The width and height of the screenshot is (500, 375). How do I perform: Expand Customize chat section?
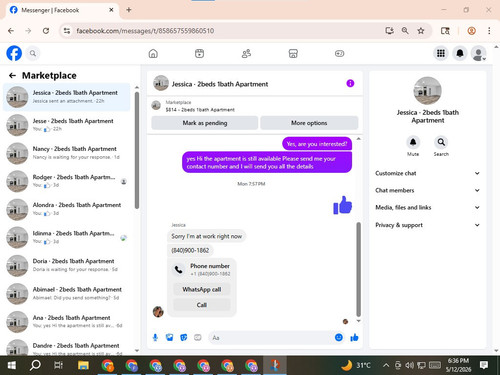pos(428,173)
